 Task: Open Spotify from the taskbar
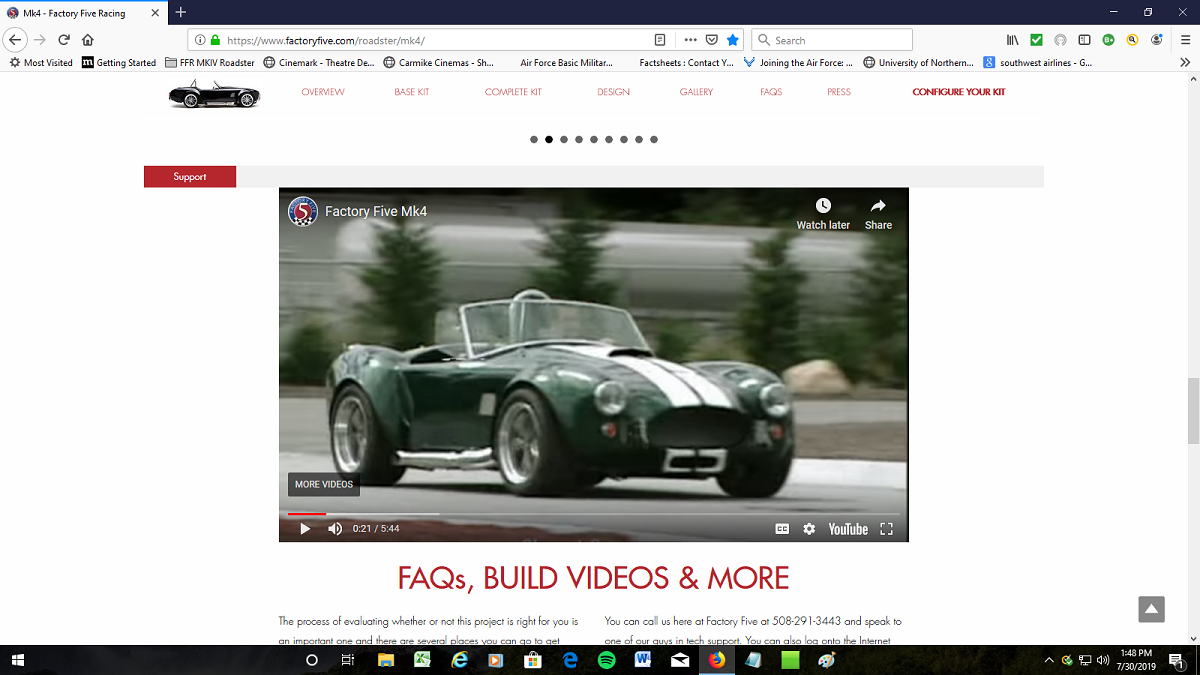(607, 660)
